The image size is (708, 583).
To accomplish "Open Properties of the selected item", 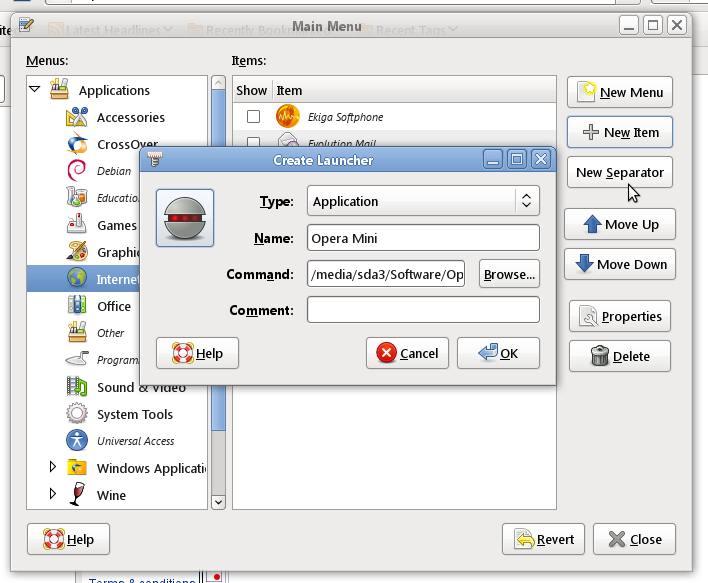I will pyautogui.click(x=620, y=316).
